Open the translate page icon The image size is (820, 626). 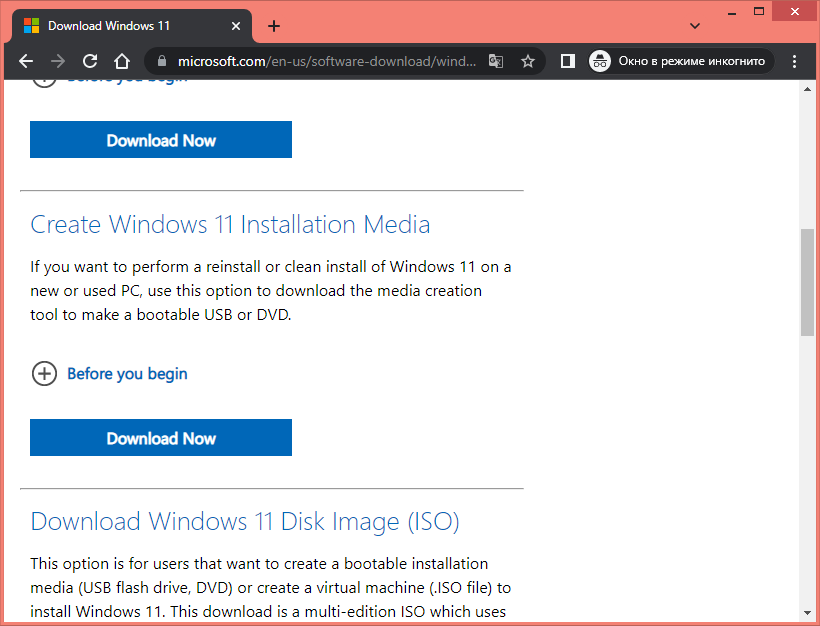(x=496, y=61)
